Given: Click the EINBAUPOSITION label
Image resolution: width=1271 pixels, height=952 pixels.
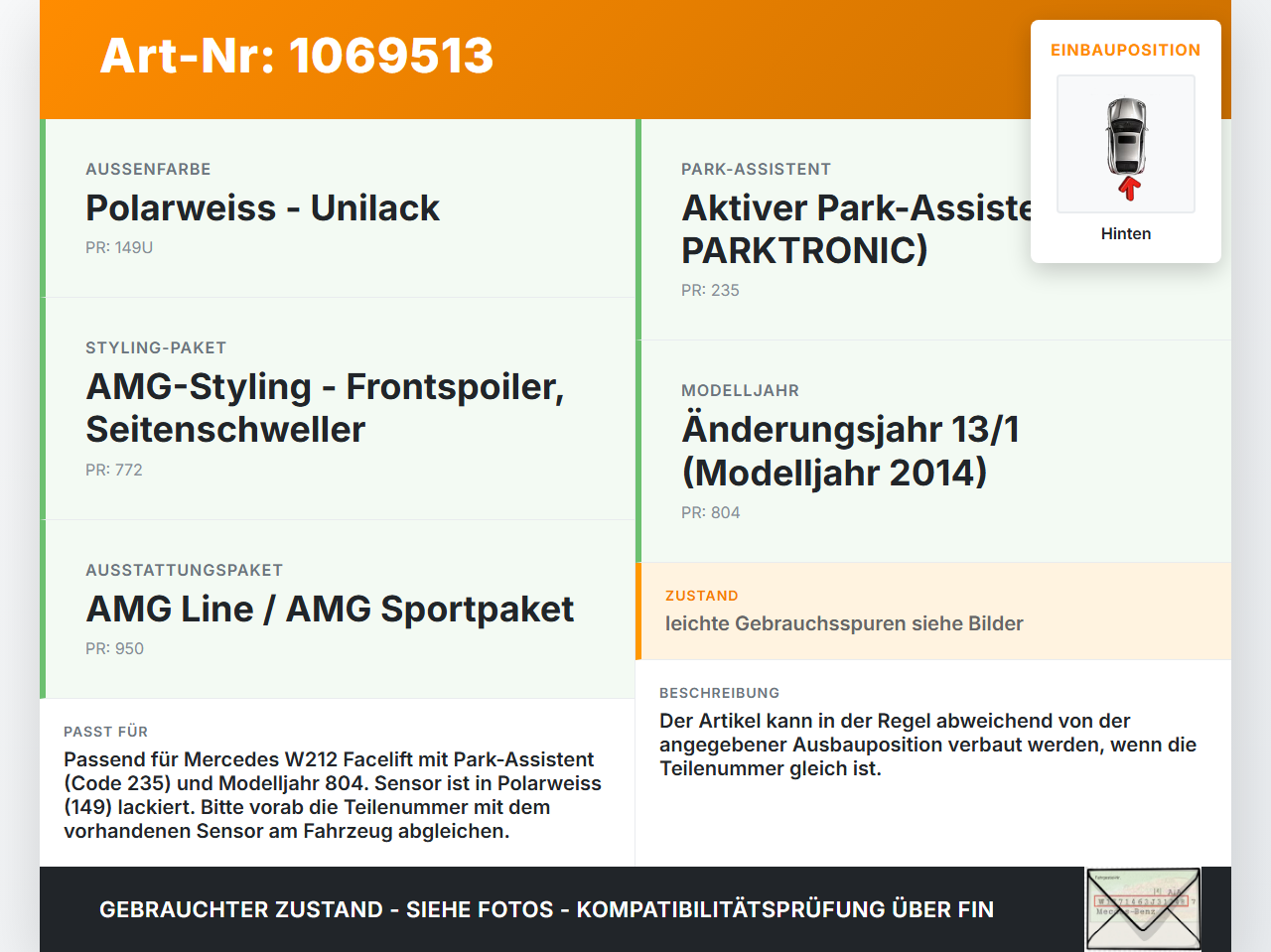Looking at the screenshot, I should click(x=1126, y=50).
